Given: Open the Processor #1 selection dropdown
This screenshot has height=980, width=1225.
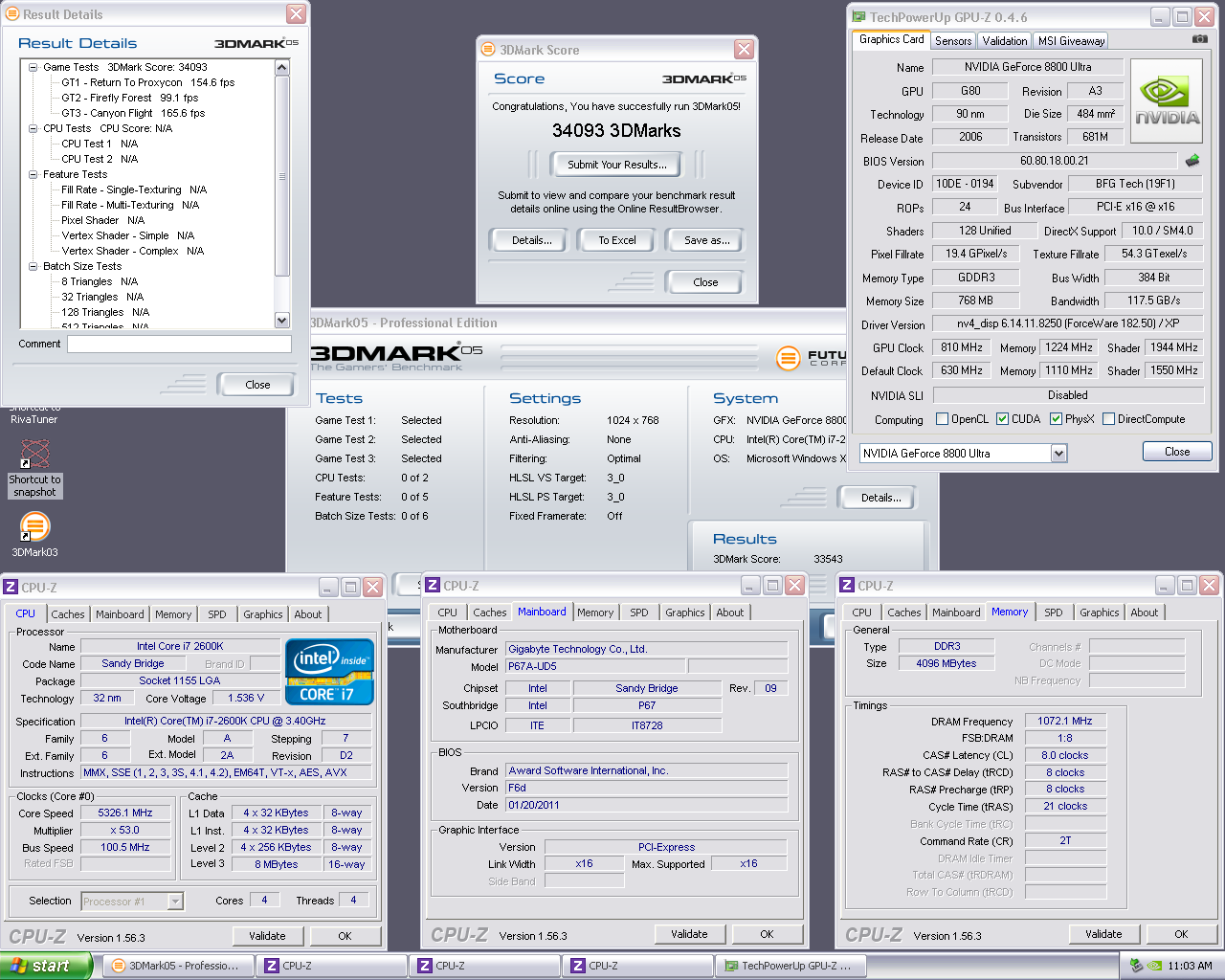Looking at the screenshot, I should click(x=175, y=901).
